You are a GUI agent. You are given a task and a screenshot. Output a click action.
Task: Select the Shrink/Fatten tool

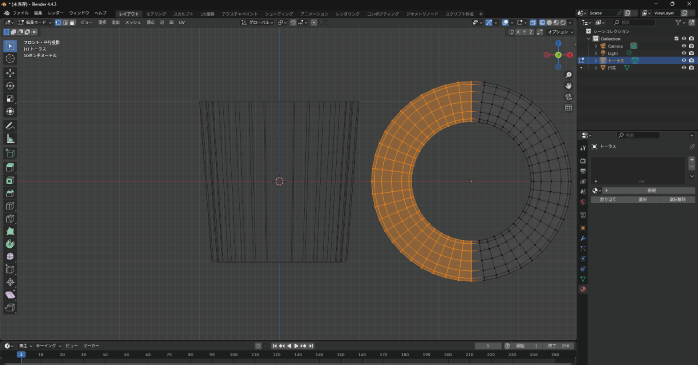pos(10,282)
